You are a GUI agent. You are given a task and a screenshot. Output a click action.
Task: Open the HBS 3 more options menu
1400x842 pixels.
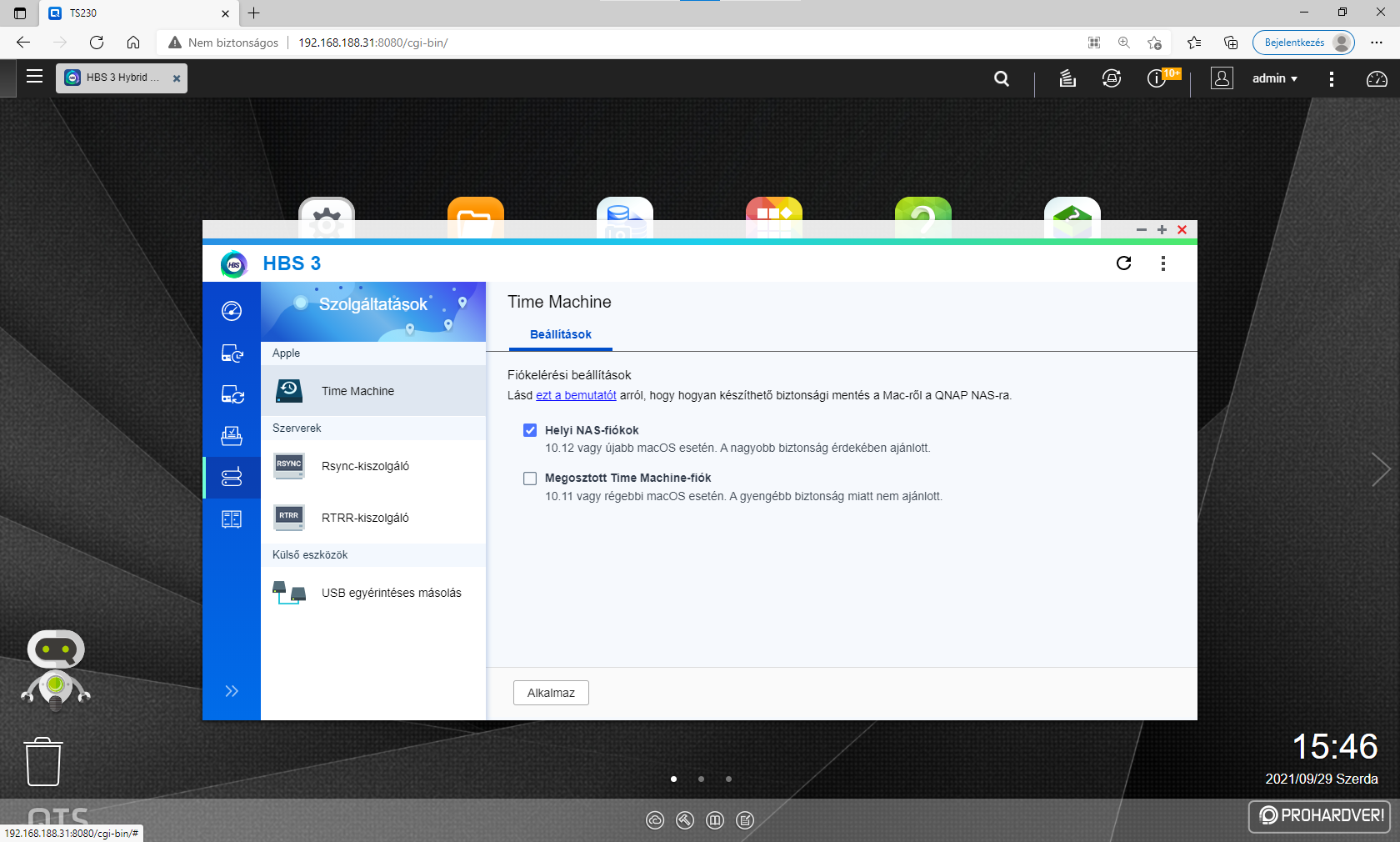point(1163,263)
